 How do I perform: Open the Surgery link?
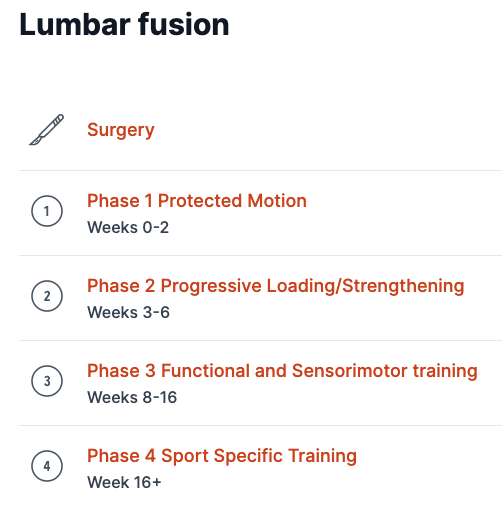(x=121, y=130)
